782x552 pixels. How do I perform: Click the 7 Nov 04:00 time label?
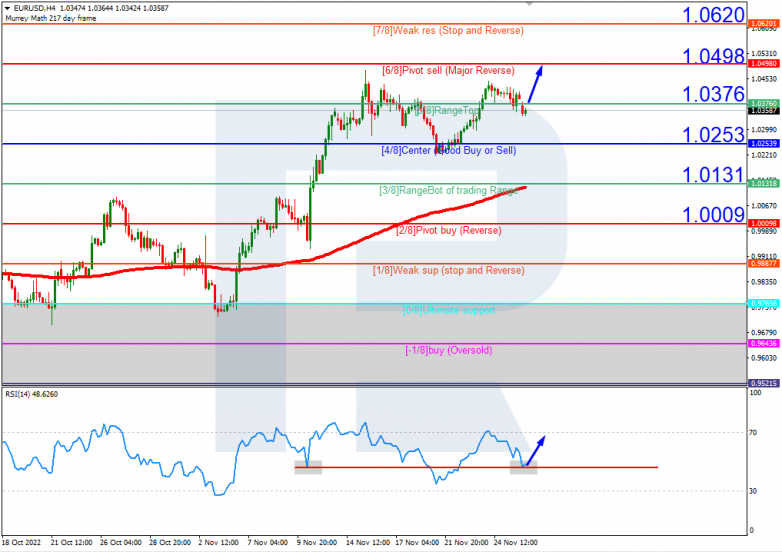pyautogui.click(x=268, y=543)
